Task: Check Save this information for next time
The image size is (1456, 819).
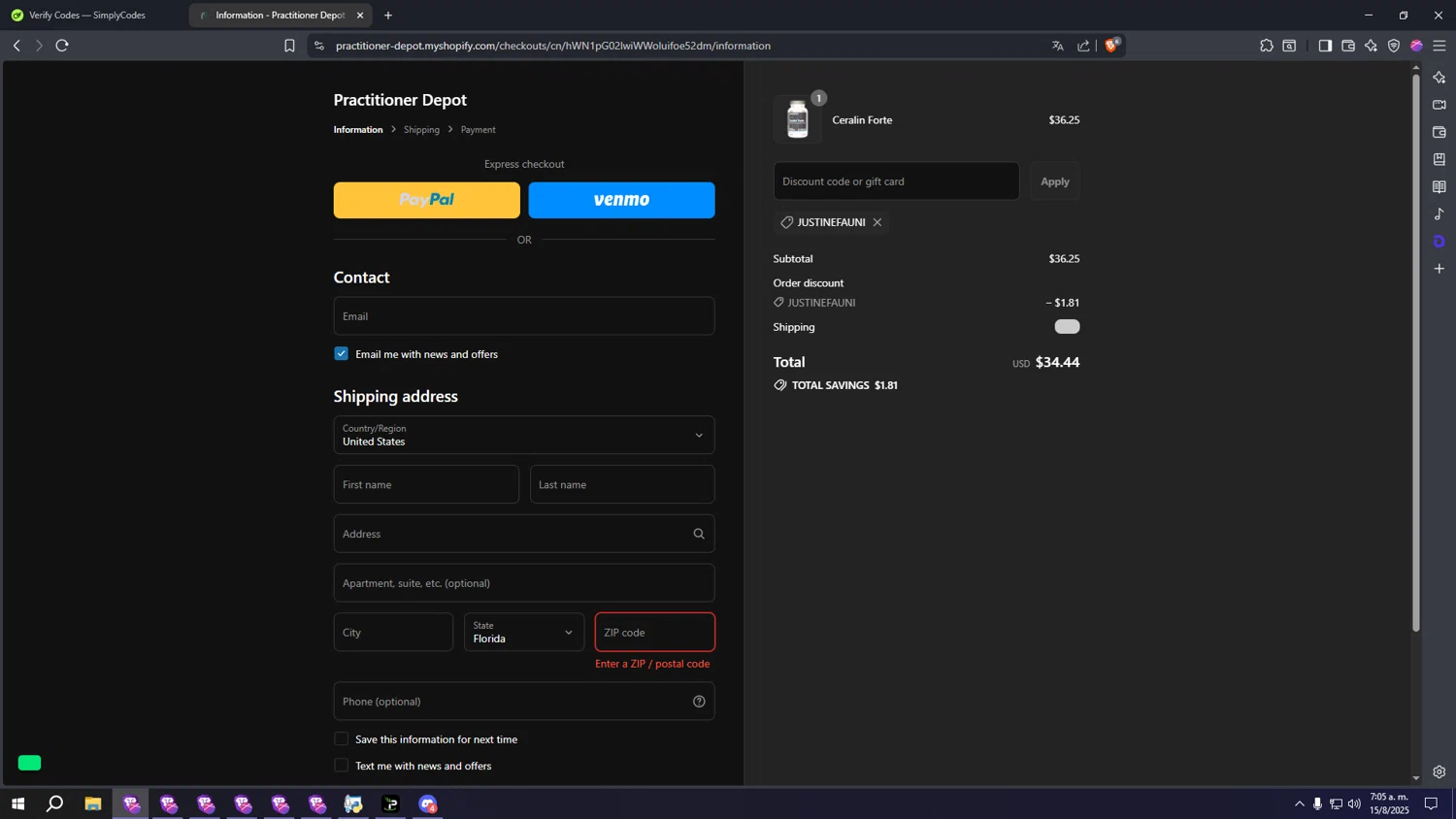Action: pos(342,739)
